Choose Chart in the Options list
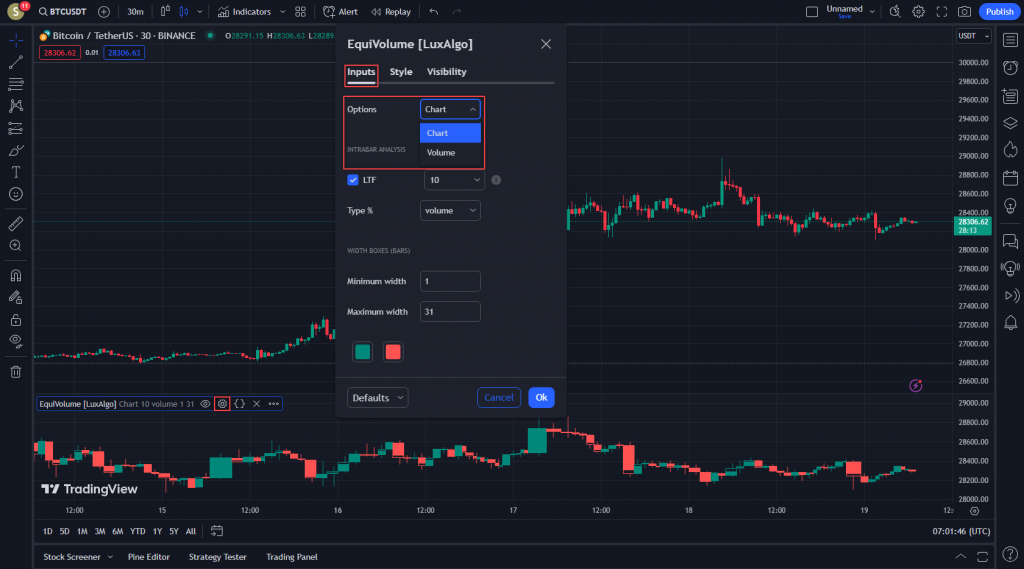1024x569 pixels. pos(450,133)
